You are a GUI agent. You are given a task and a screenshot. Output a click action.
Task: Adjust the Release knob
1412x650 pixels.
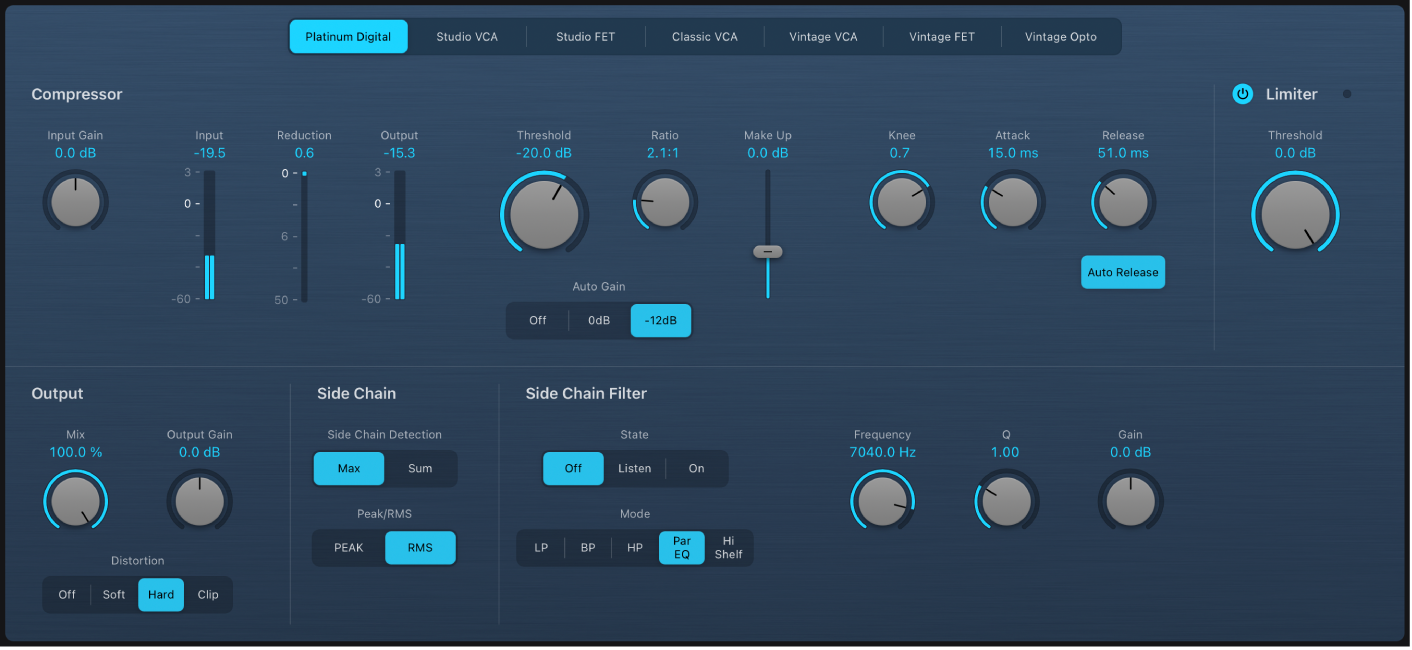tap(1122, 201)
